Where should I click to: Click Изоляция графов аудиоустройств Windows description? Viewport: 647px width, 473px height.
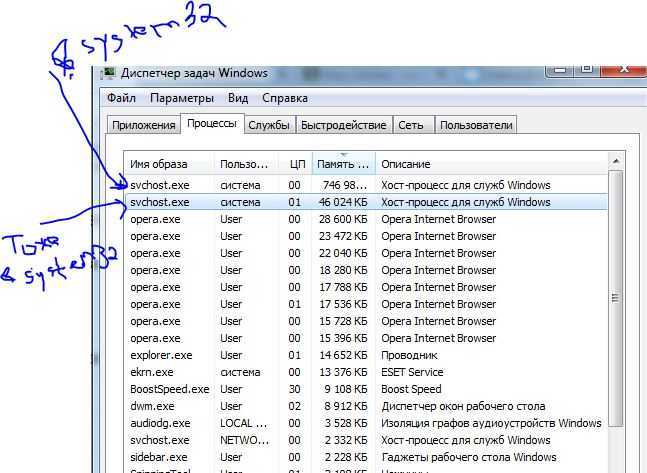pyautogui.click(x=491, y=423)
